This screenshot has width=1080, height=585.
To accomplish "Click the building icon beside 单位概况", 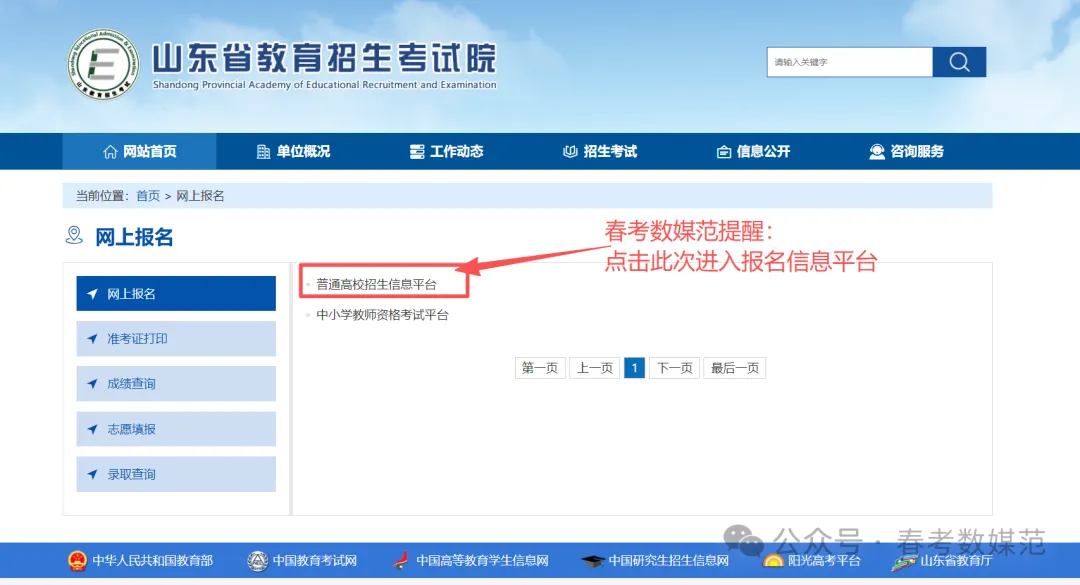I will 263,152.
